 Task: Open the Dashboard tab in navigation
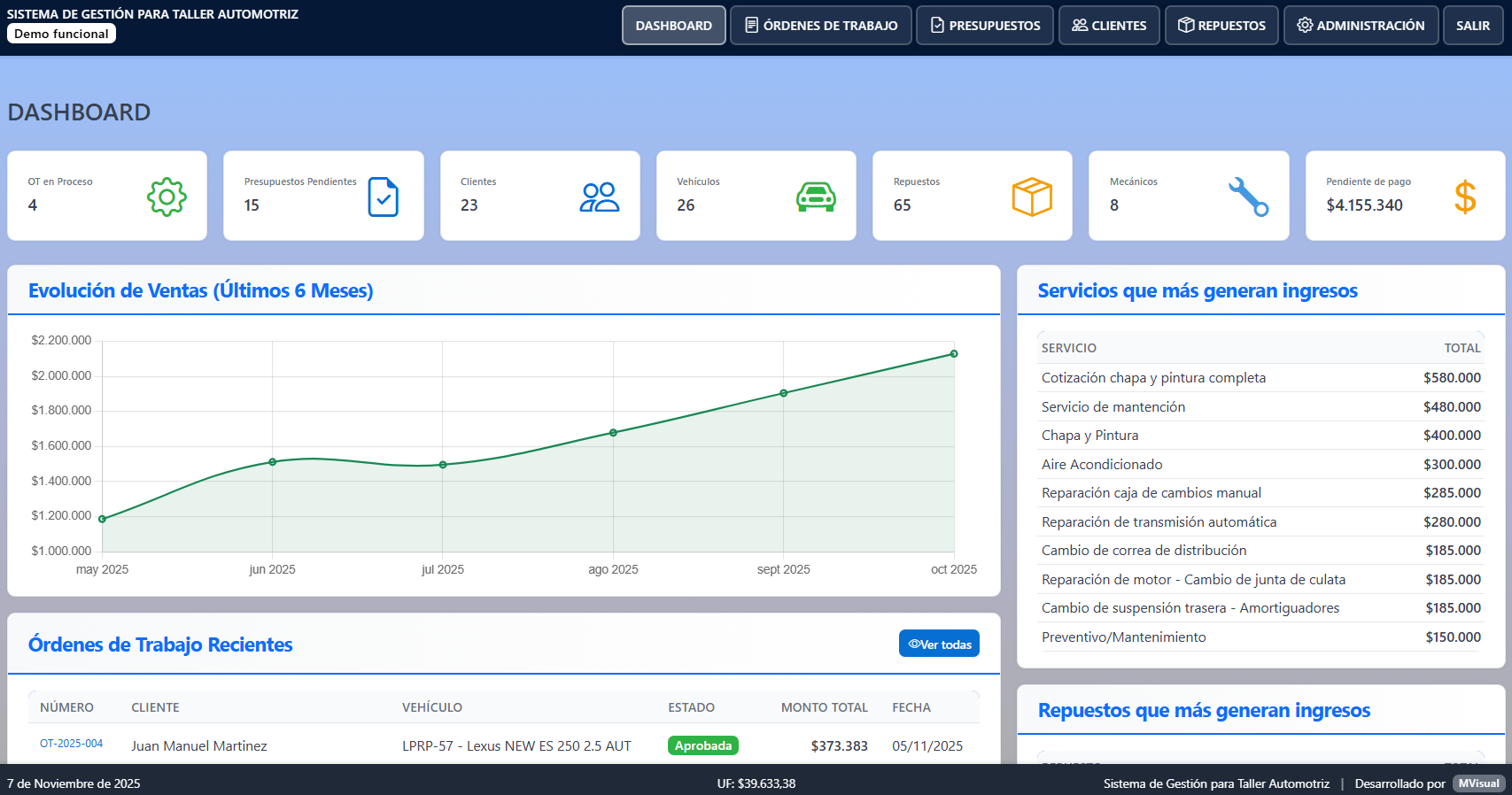(674, 26)
